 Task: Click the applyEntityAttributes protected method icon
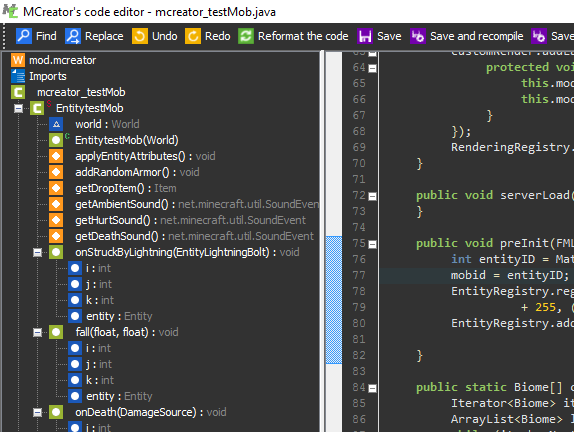click(56, 156)
